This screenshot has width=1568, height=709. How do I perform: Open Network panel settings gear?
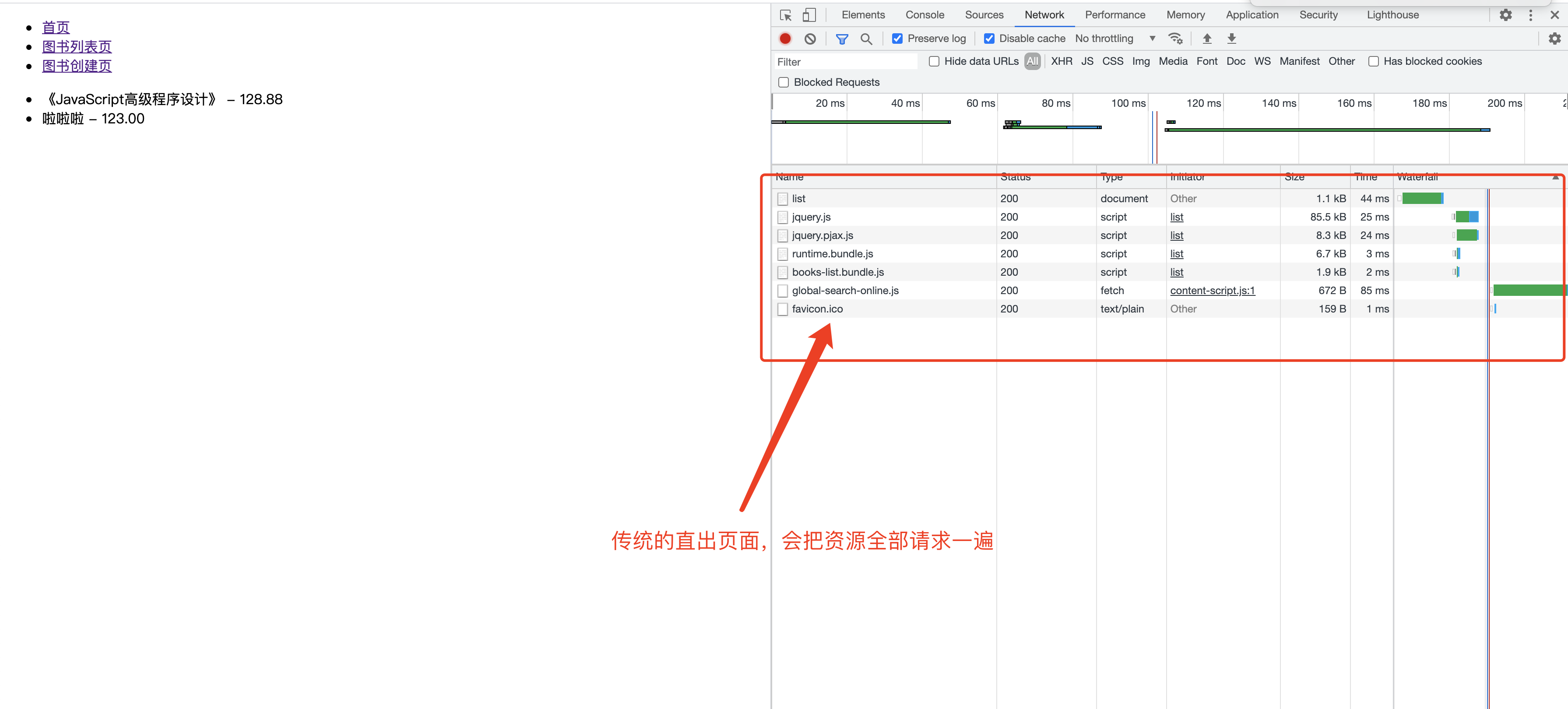point(1554,39)
